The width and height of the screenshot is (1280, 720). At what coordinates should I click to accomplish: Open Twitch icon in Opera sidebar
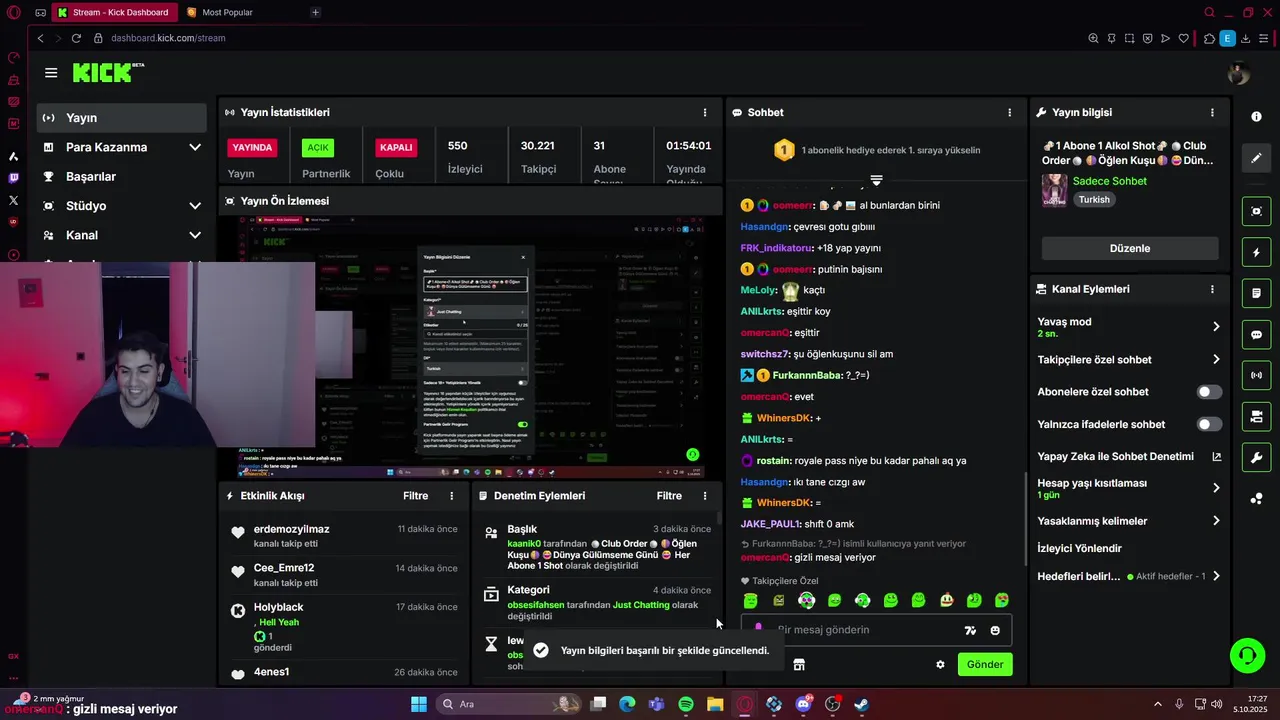13,178
